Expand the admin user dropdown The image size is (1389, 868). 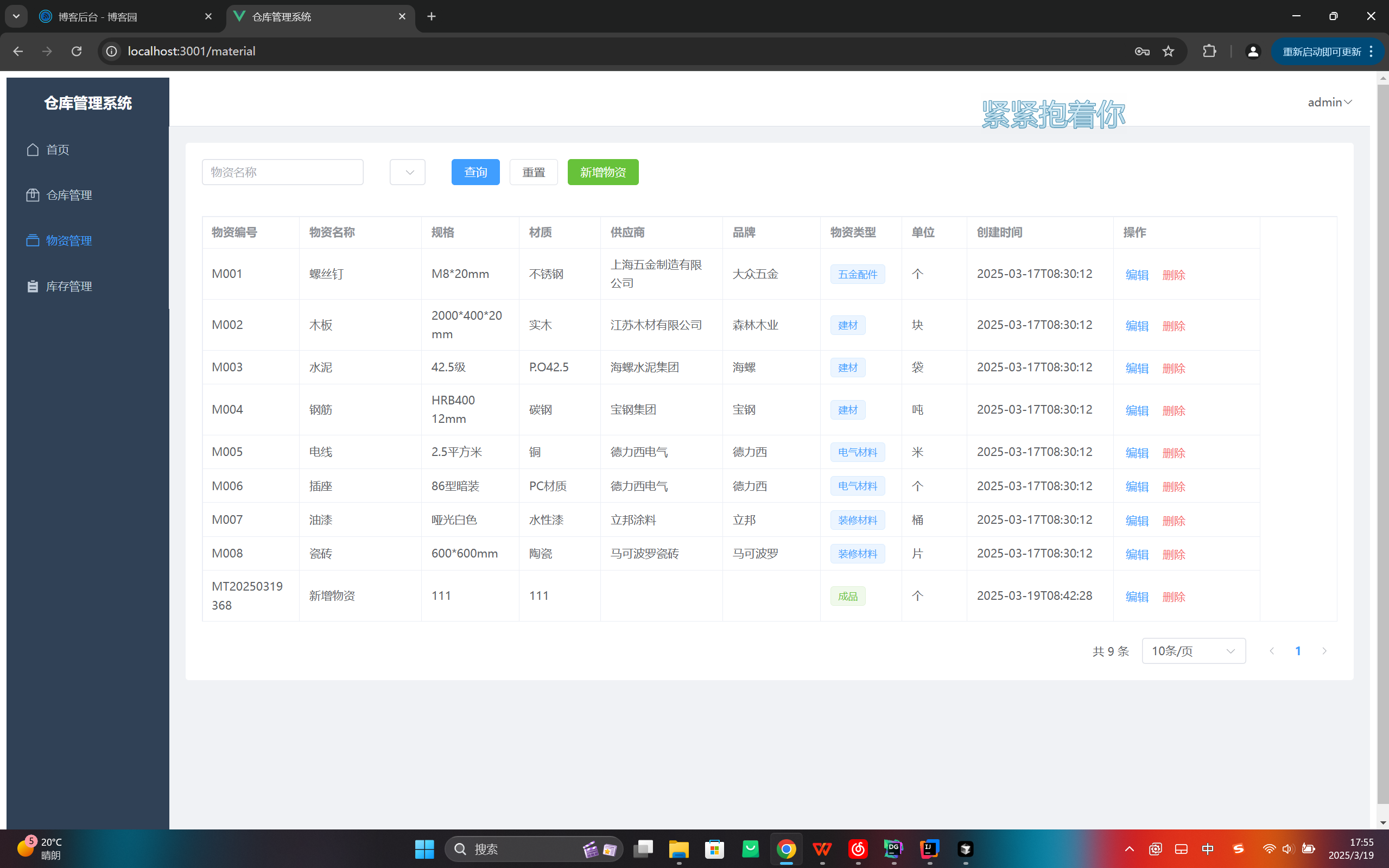click(x=1329, y=102)
